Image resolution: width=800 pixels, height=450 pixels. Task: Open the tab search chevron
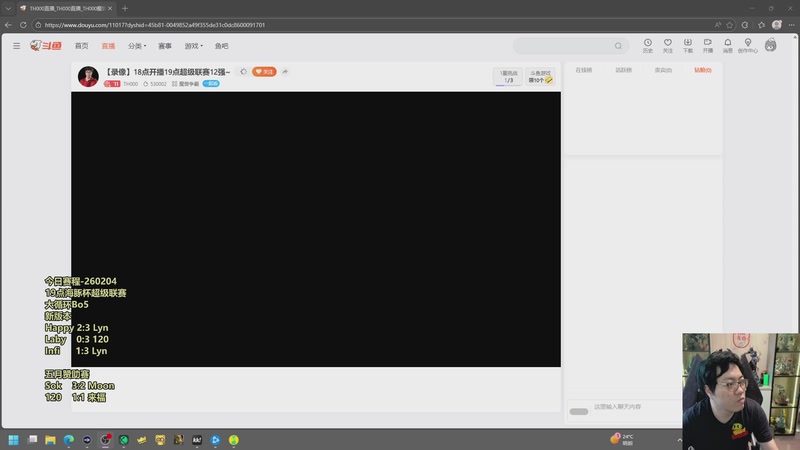8,8
